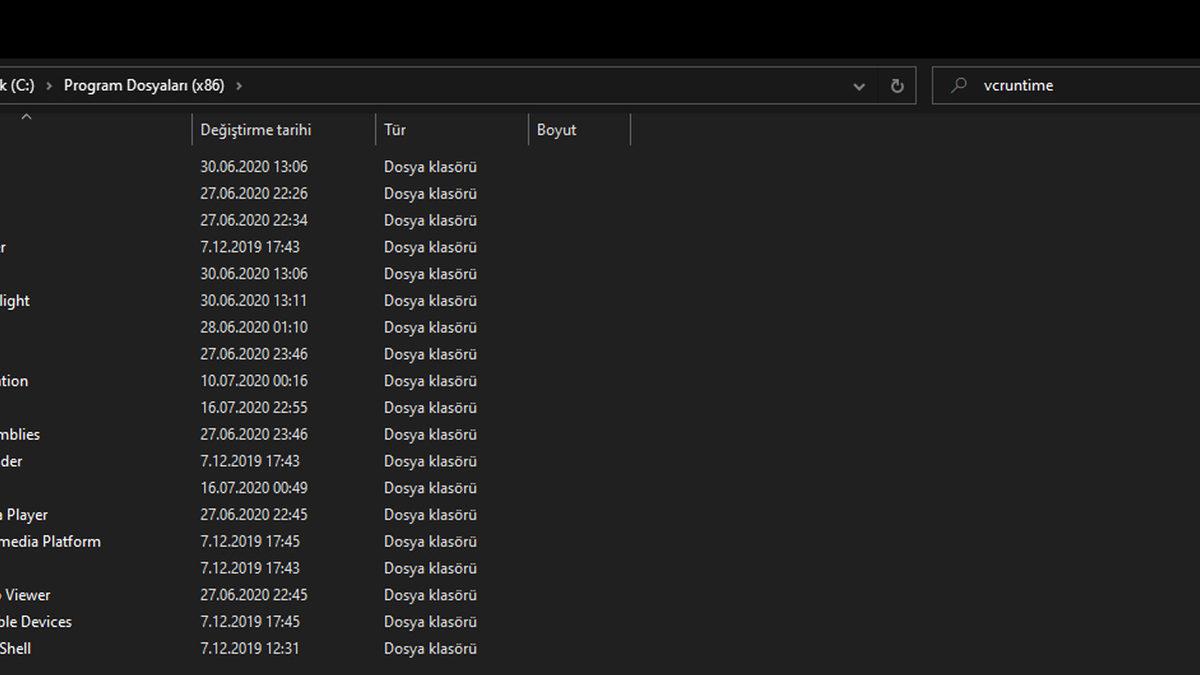The width and height of the screenshot is (1200, 675).
Task: Open the address bar history dropdown arrow
Action: (x=859, y=87)
